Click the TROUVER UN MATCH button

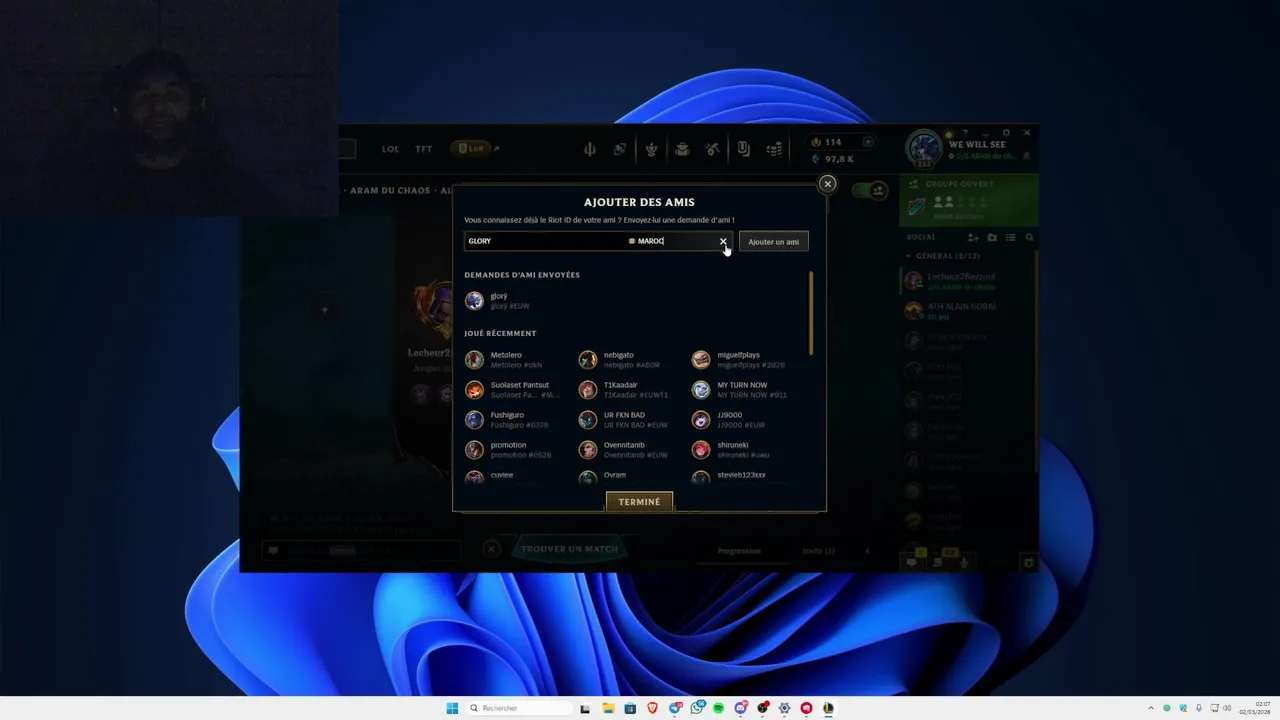pyautogui.click(x=569, y=549)
